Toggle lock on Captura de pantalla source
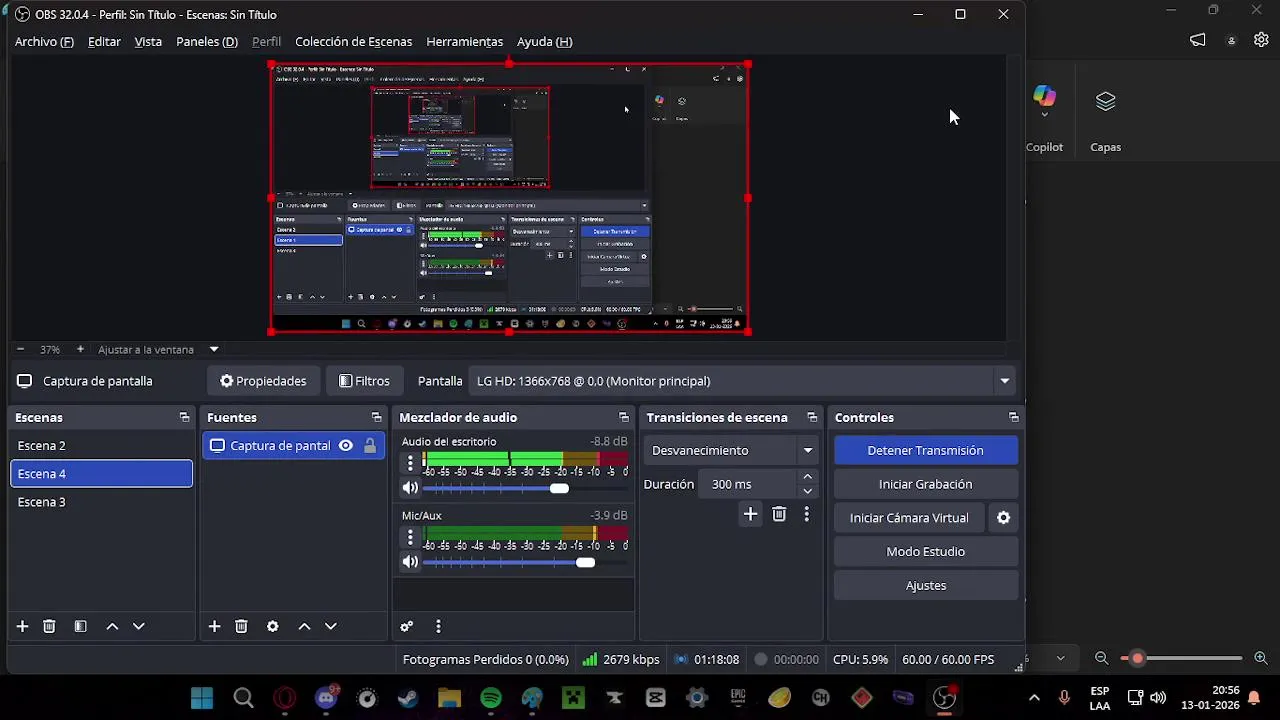 (x=370, y=446)
